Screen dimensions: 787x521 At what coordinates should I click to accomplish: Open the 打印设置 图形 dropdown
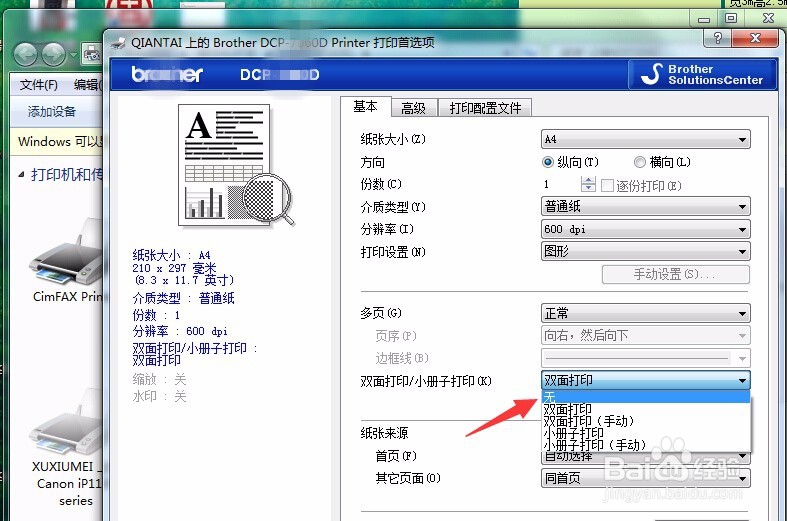pyautogui.click(x=645, y=251)
